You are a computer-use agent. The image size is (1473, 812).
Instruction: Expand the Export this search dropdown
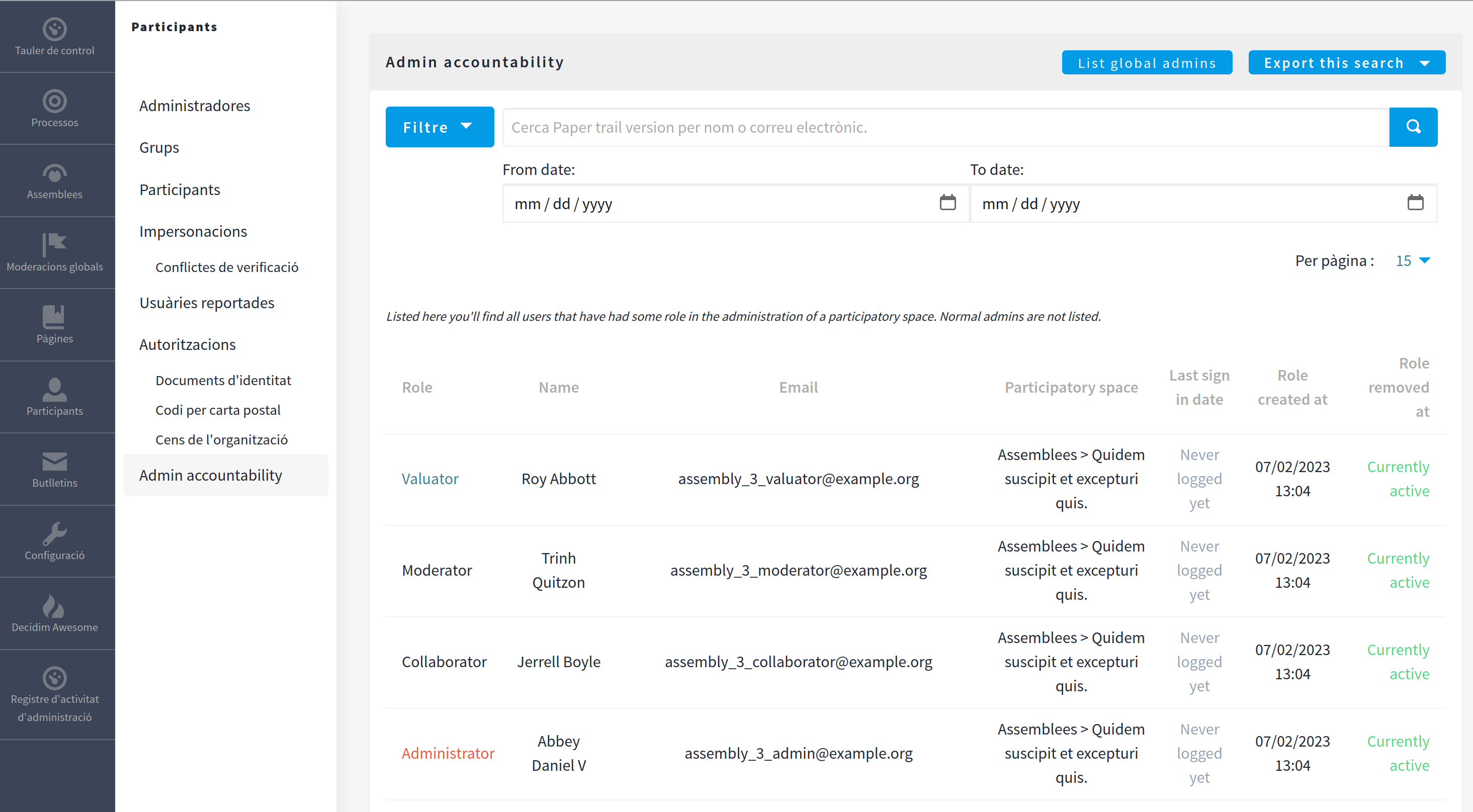(x=1425, y=61)
